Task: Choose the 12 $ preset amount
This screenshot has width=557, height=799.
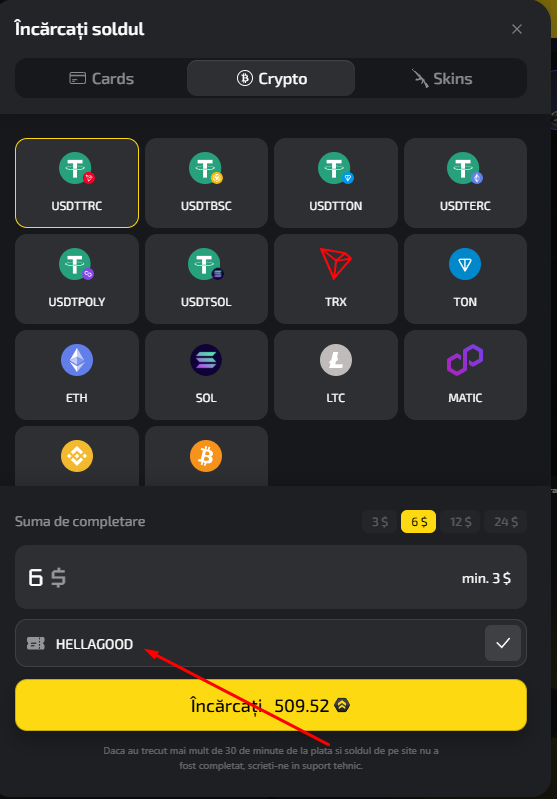Action: point(461,522)
